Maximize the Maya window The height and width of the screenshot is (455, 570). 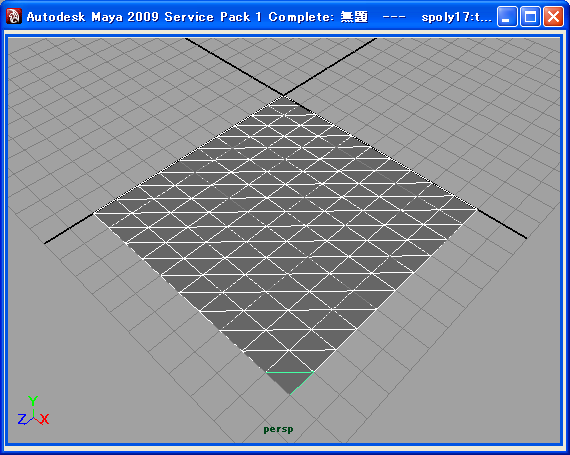click(x=530, y=17)
